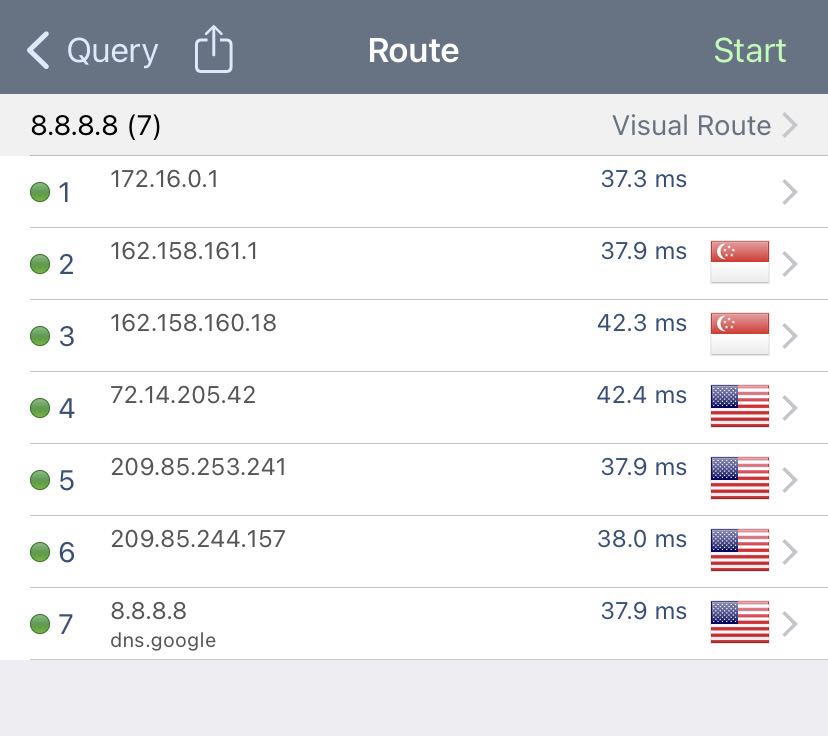Tap the share/export icon
The image size is (828, 736).
[x=213, y=49]
